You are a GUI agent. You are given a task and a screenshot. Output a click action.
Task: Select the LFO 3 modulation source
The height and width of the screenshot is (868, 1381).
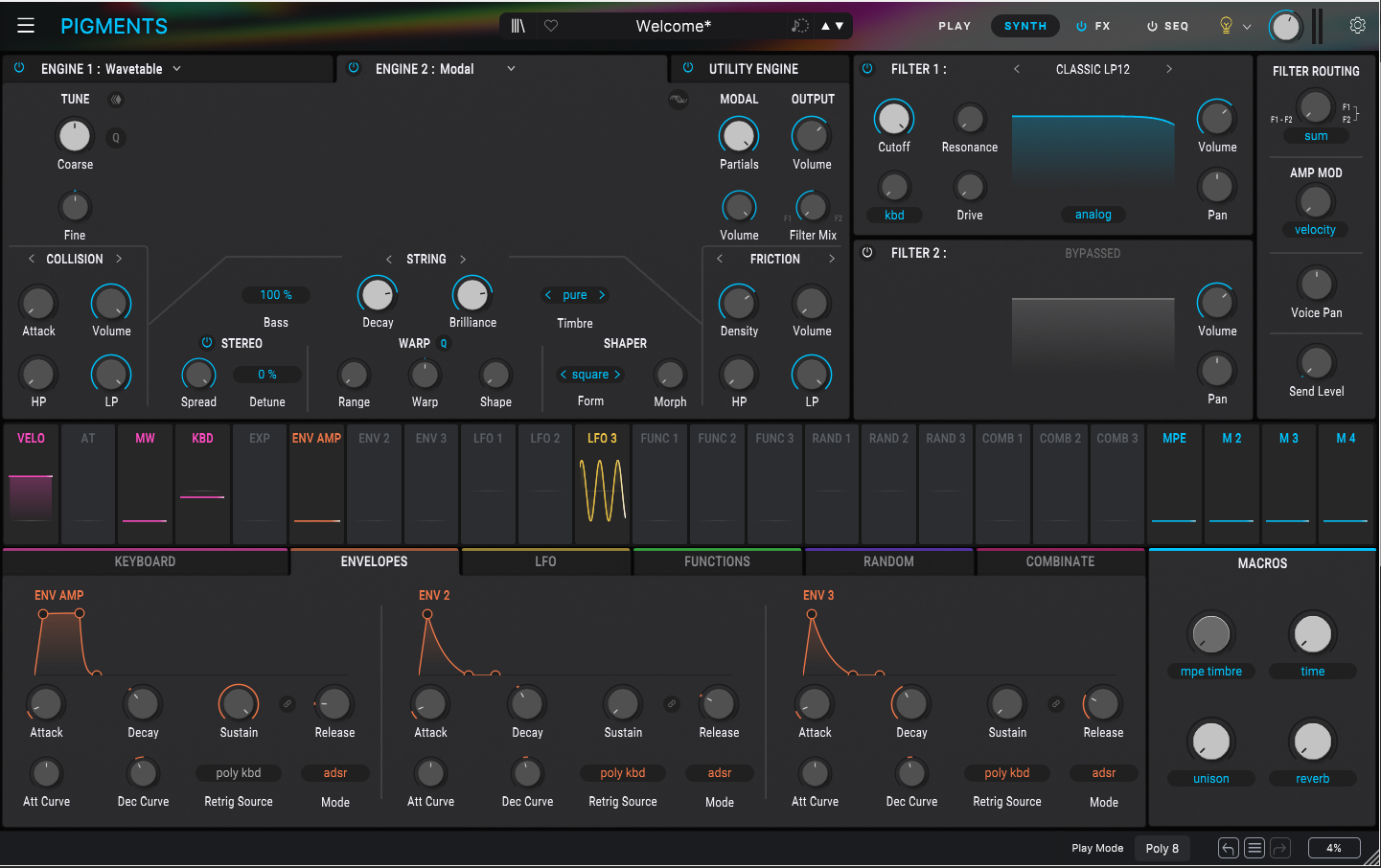point(602,486)
